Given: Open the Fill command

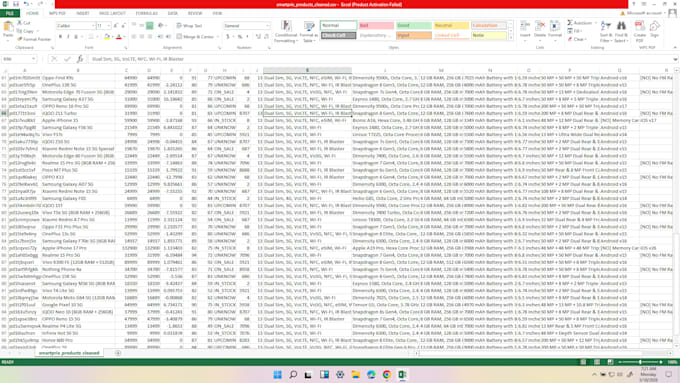Looking at the screenshot, I should tap(575, 31).
